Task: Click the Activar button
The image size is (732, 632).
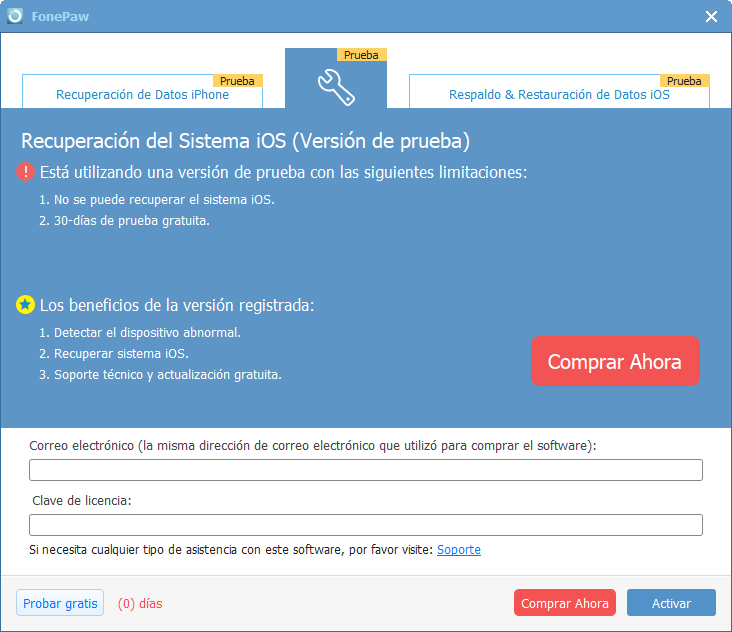Action: (x=671, y=603)
